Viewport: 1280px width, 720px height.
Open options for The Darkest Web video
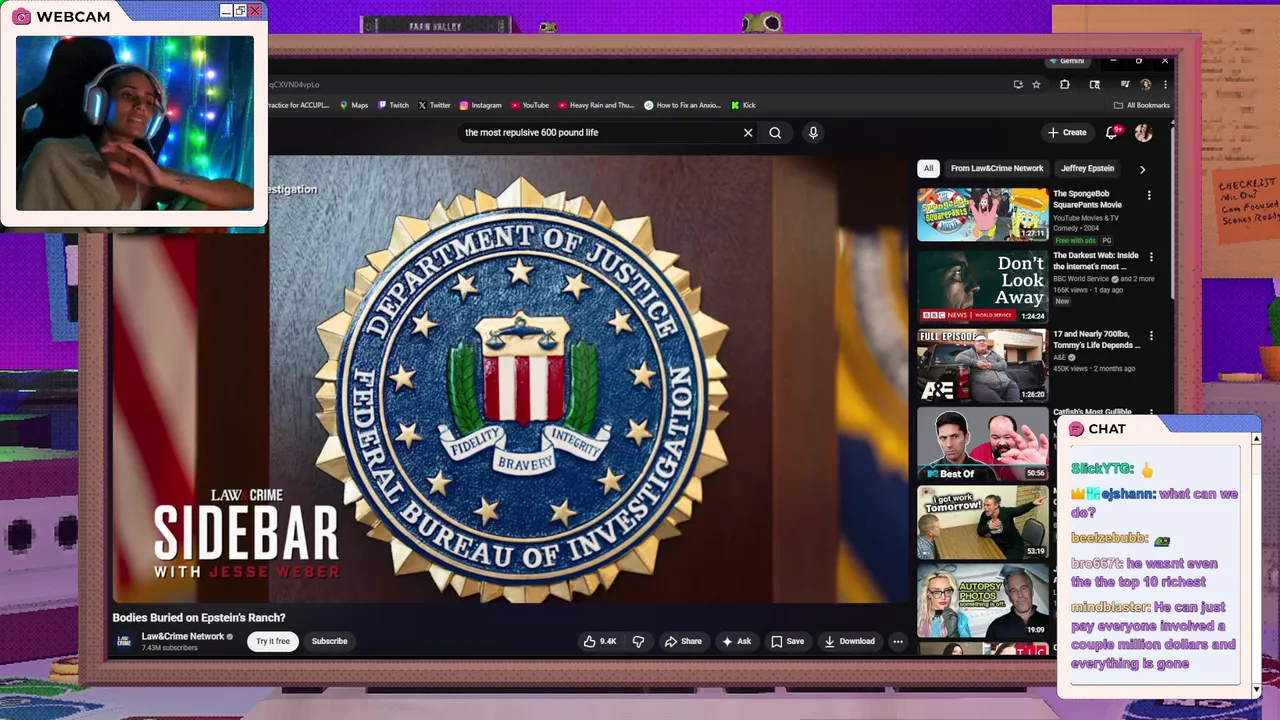point(1150,258)
